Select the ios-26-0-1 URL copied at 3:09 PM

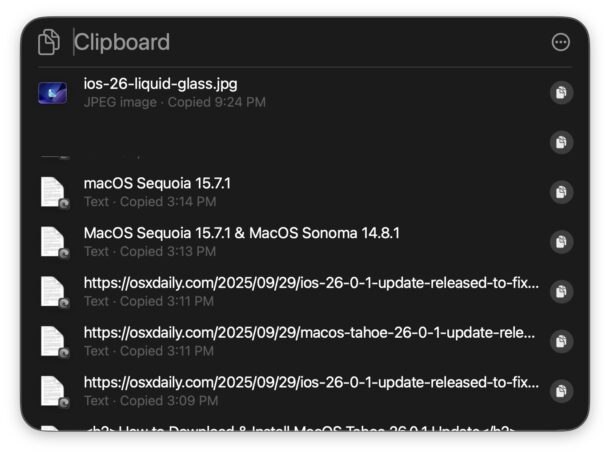point(300,391)
